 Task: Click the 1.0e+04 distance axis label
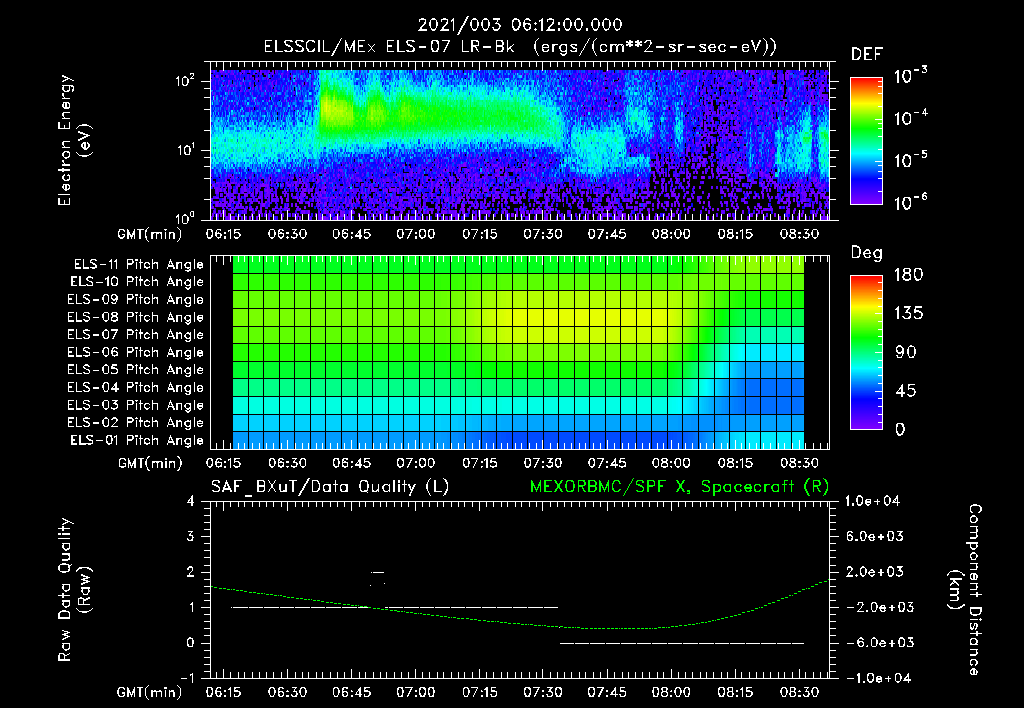[x=873, y=502]
